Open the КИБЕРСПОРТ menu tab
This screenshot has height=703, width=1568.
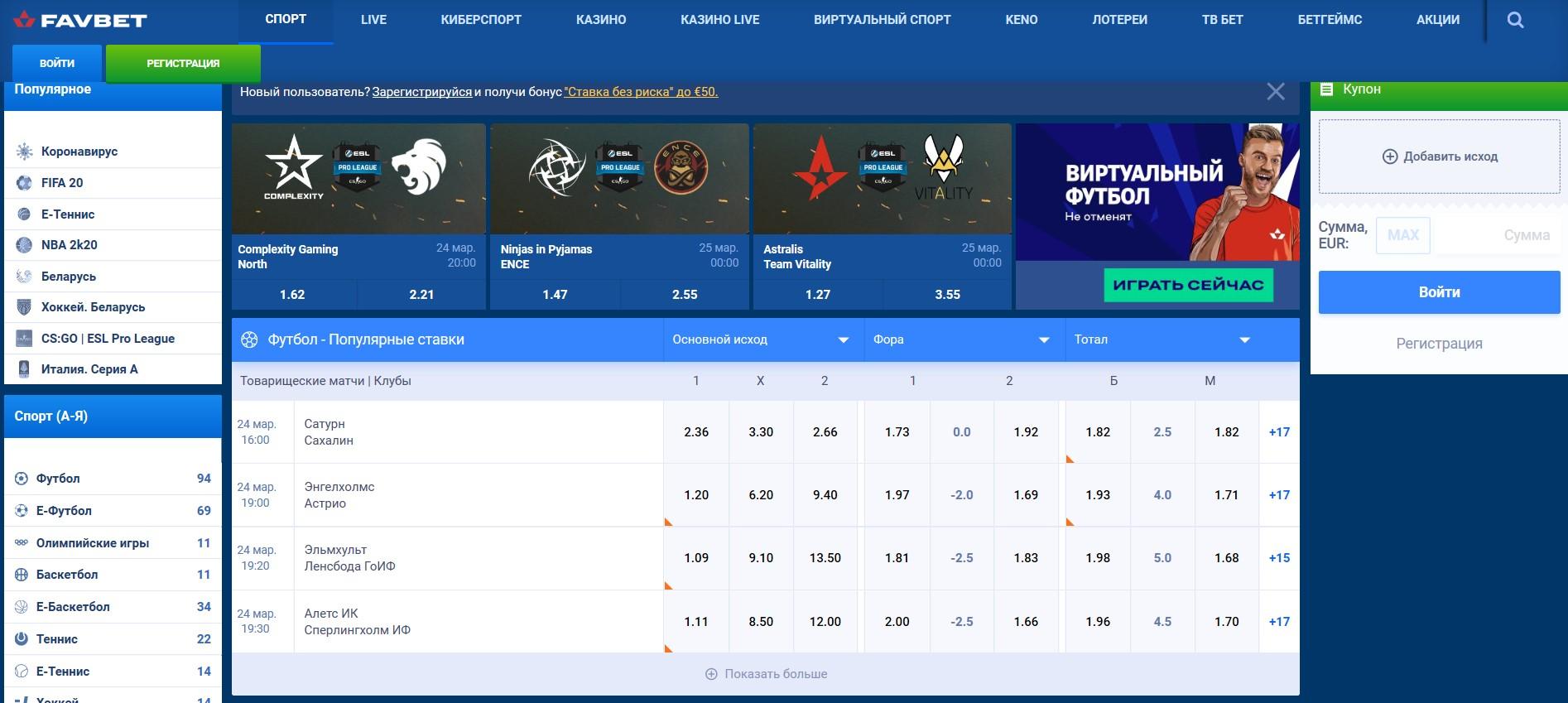click(481, 20)
